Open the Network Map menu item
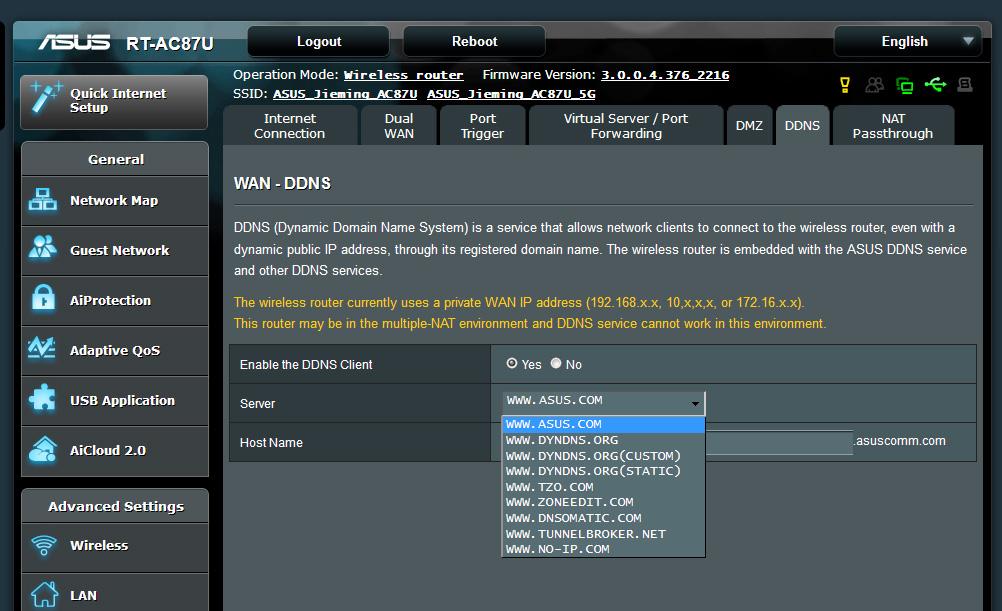This screenshot has width=1002, height=611. coord(115,201)
